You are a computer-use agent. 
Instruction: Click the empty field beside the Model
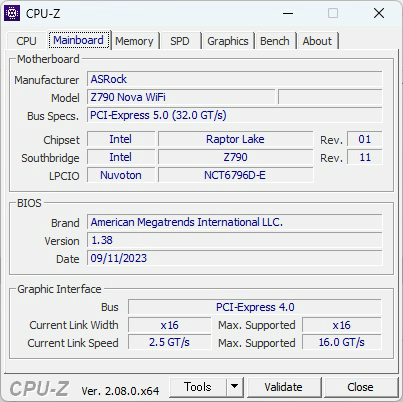coord(330,97)
